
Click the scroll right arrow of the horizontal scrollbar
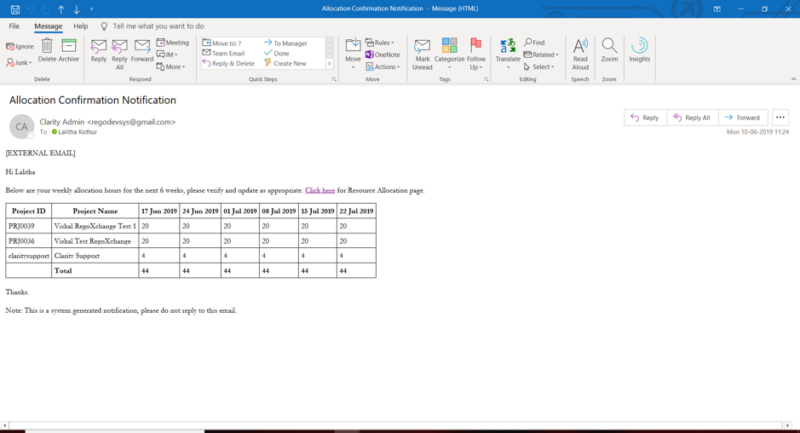point(788,425)
